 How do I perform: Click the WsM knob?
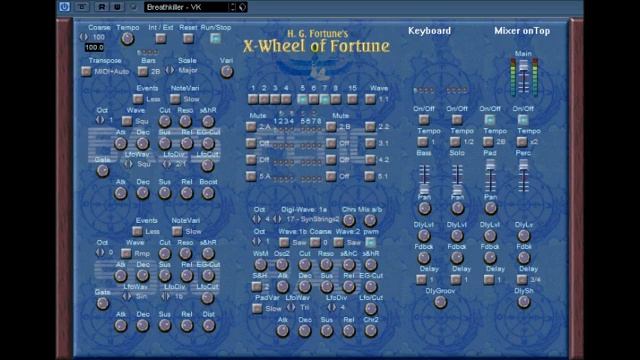(260, 264)
